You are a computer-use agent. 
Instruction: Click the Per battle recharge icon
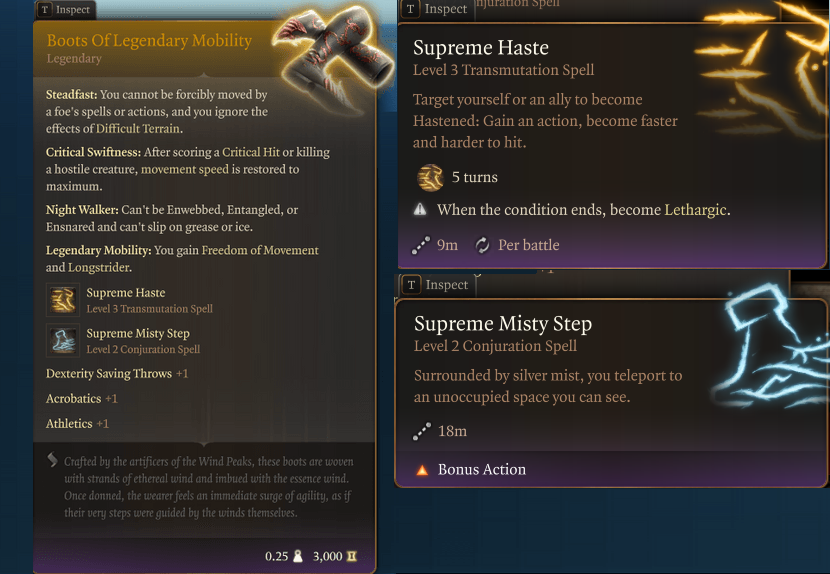482,245
